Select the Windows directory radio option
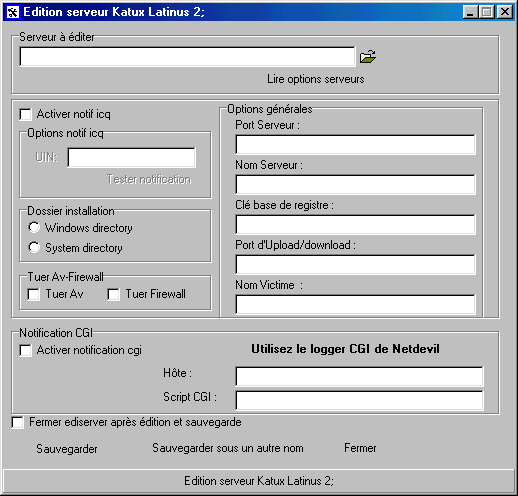Image resolution: width=518 pixels, height=496 pixels. (34, 228)
